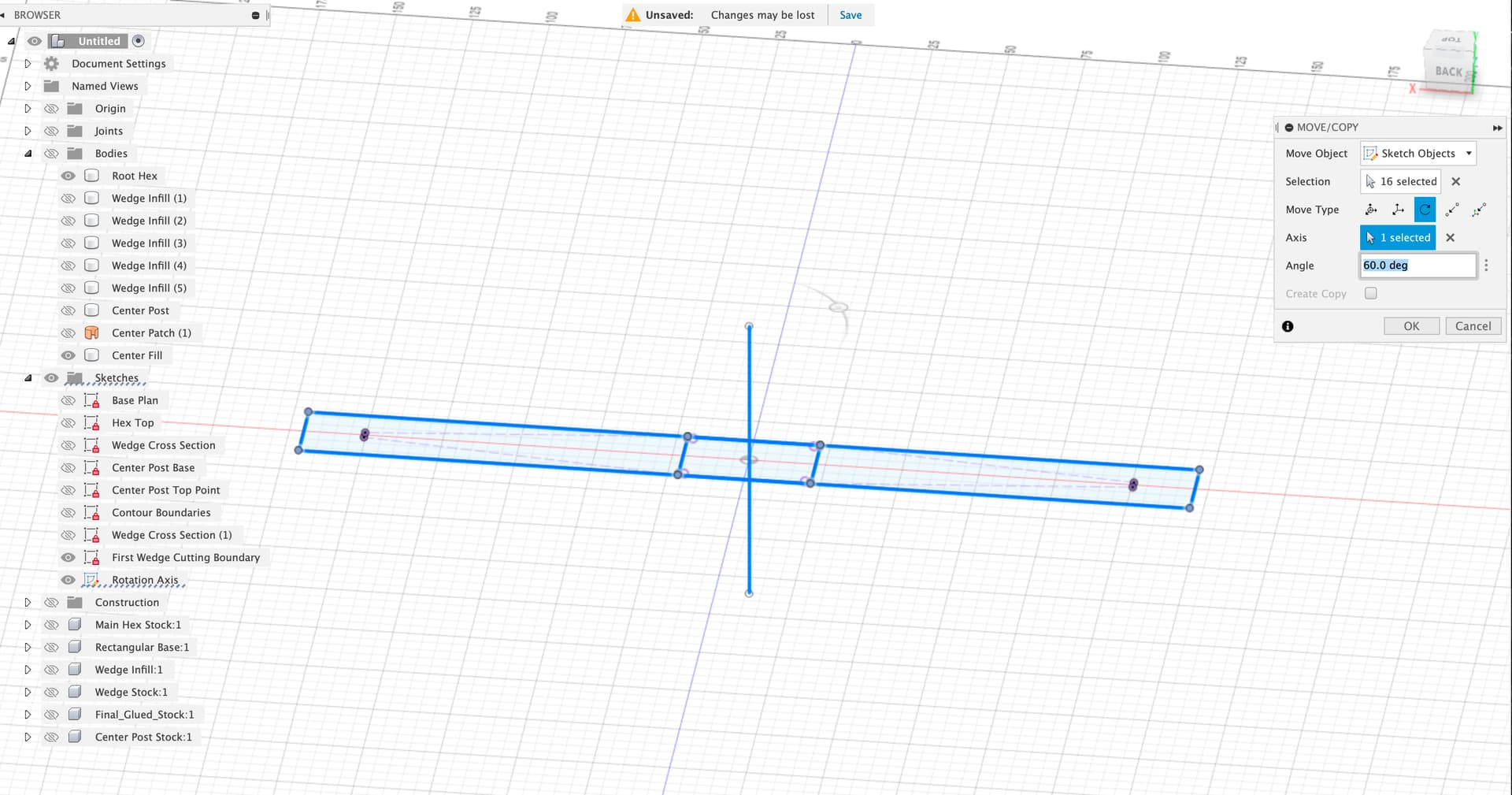Select Contour Boundaries sketch
Viewport: 1512px width, 795px height.
pos(161,513)
